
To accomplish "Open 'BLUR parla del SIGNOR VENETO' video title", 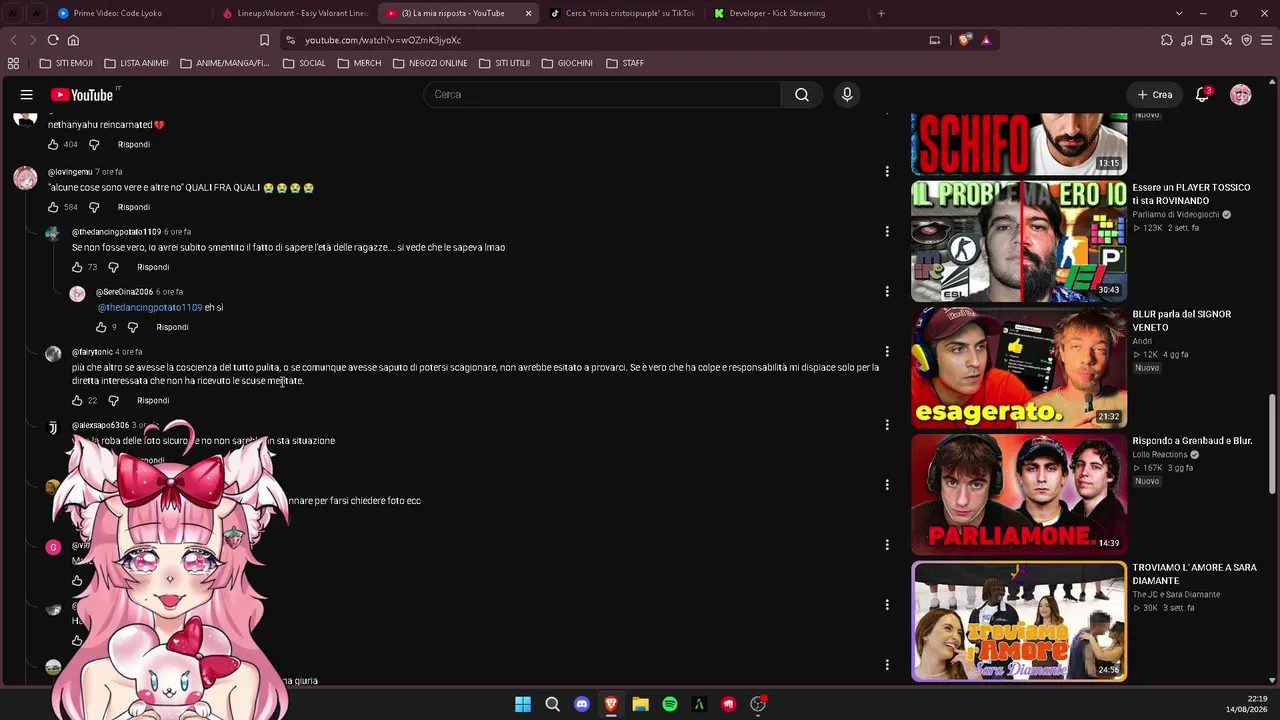I will point(1182,321).
